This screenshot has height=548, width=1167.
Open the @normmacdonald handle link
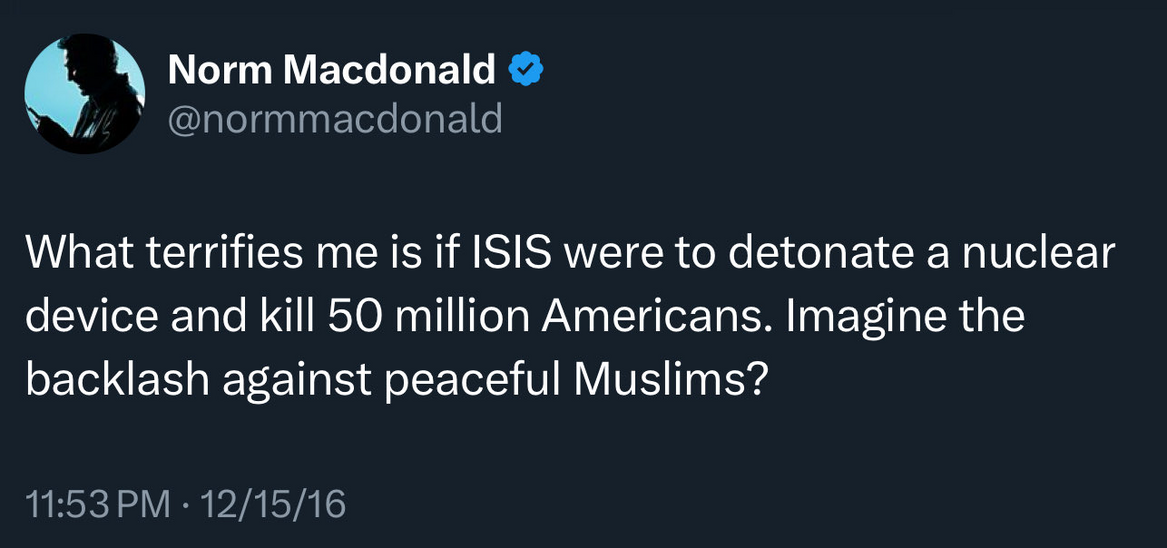pyautogui.click(x=335, y=120)
